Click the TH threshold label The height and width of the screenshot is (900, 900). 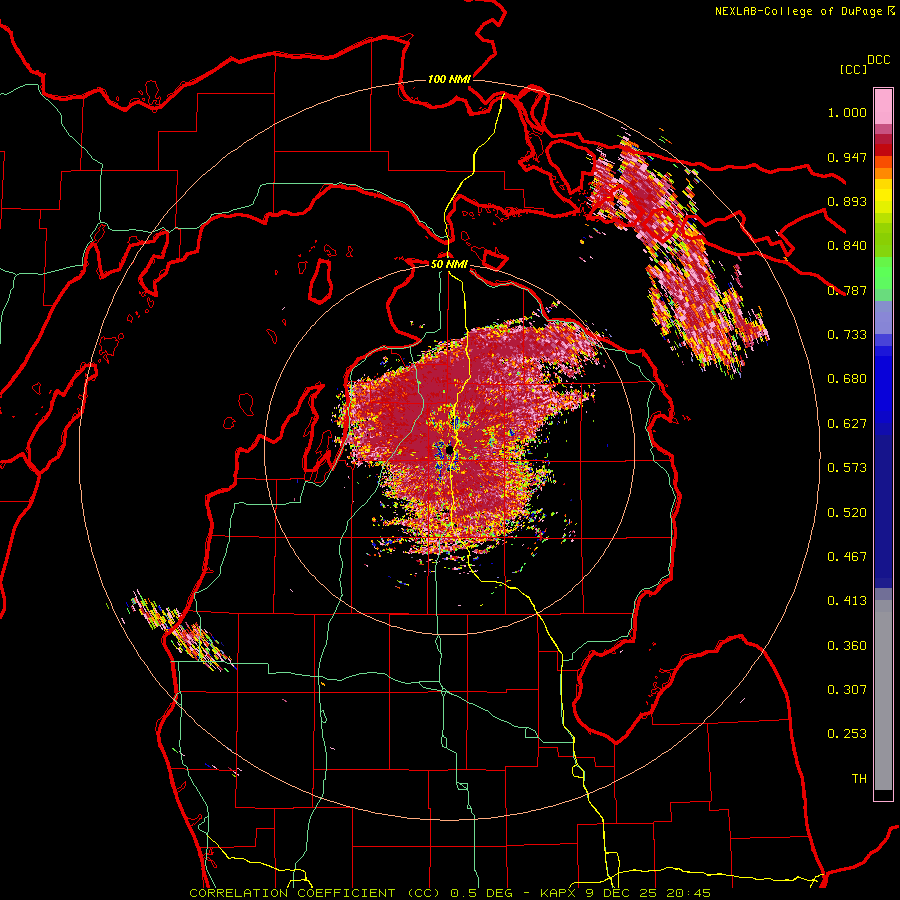coord(859,779)
